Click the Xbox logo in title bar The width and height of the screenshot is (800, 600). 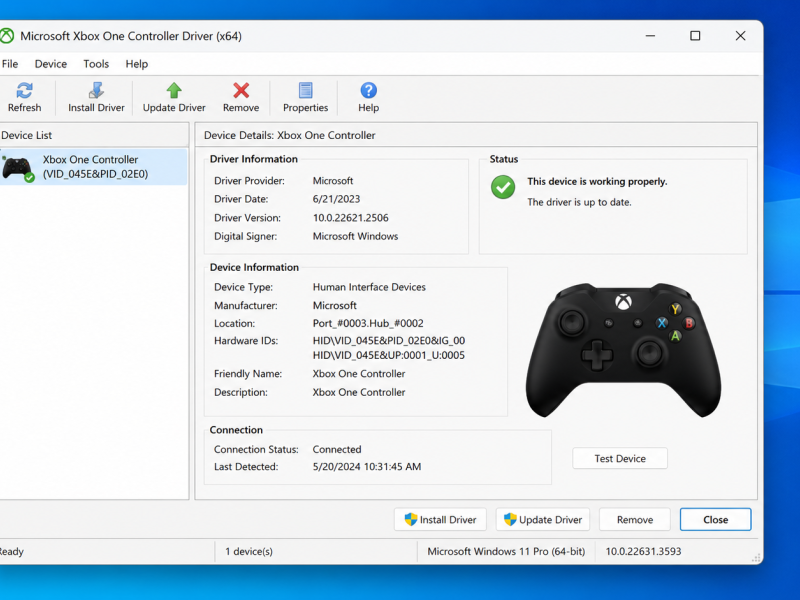point(7,36)
